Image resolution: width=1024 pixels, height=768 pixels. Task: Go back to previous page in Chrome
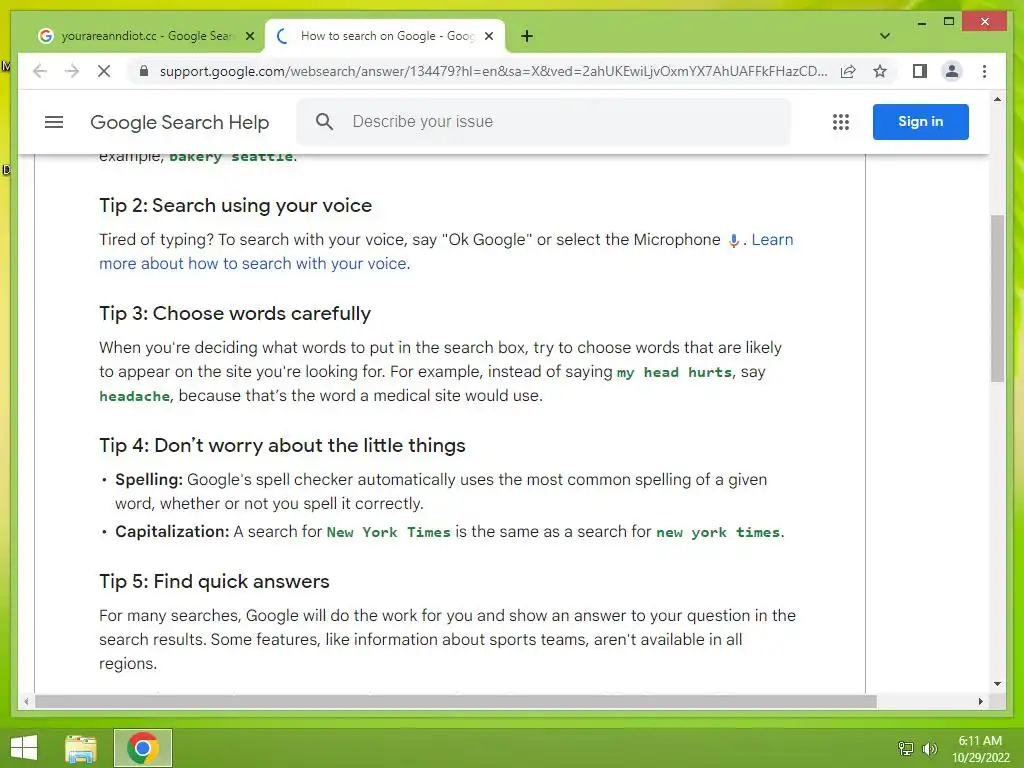coord(40,71)
